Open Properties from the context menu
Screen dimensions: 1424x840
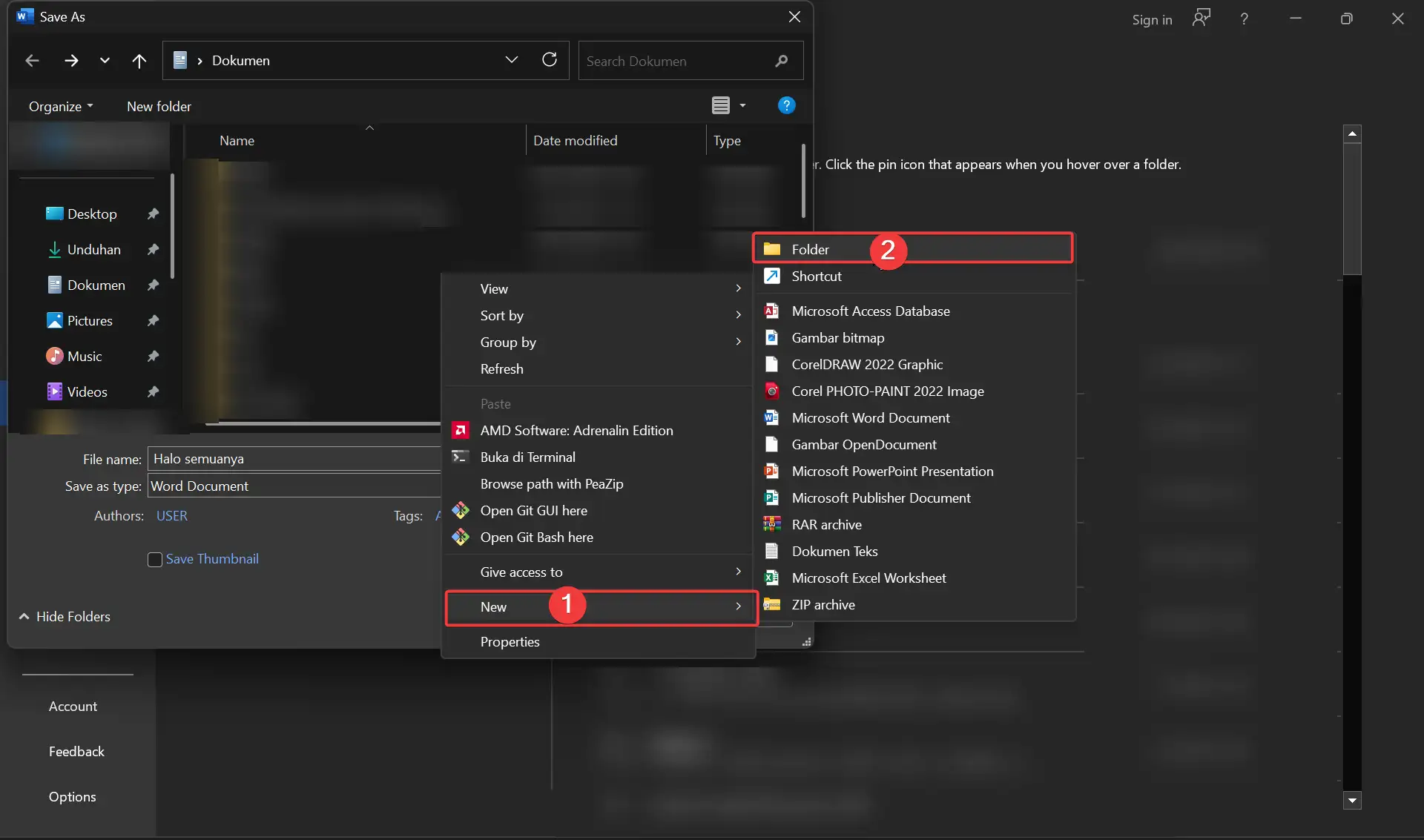[x=510, y=642]
